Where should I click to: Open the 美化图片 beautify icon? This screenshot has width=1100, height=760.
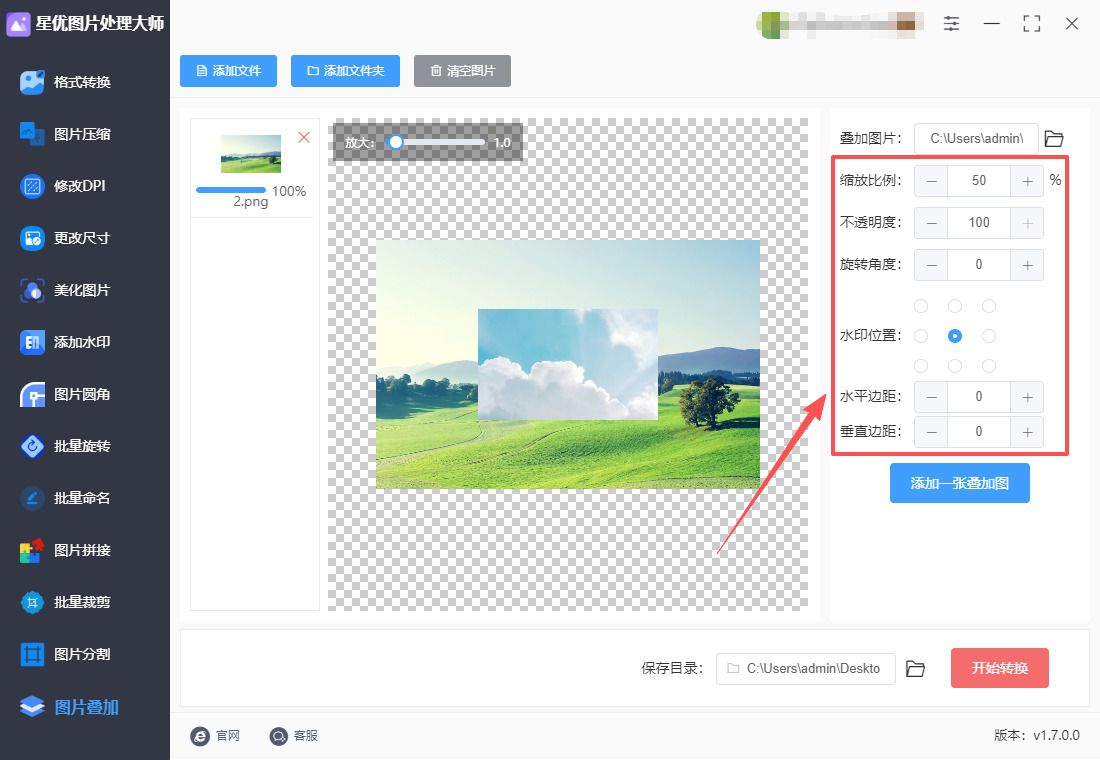(32, 290)
